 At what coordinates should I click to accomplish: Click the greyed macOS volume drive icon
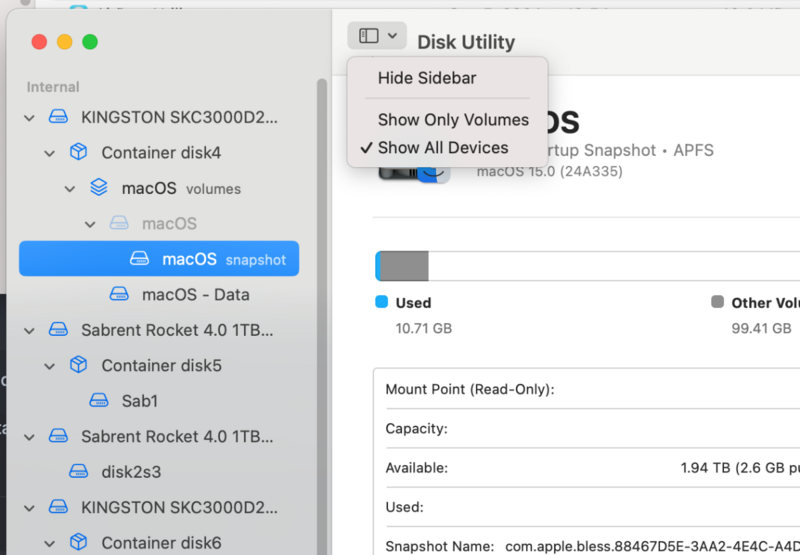click(119, 223)
